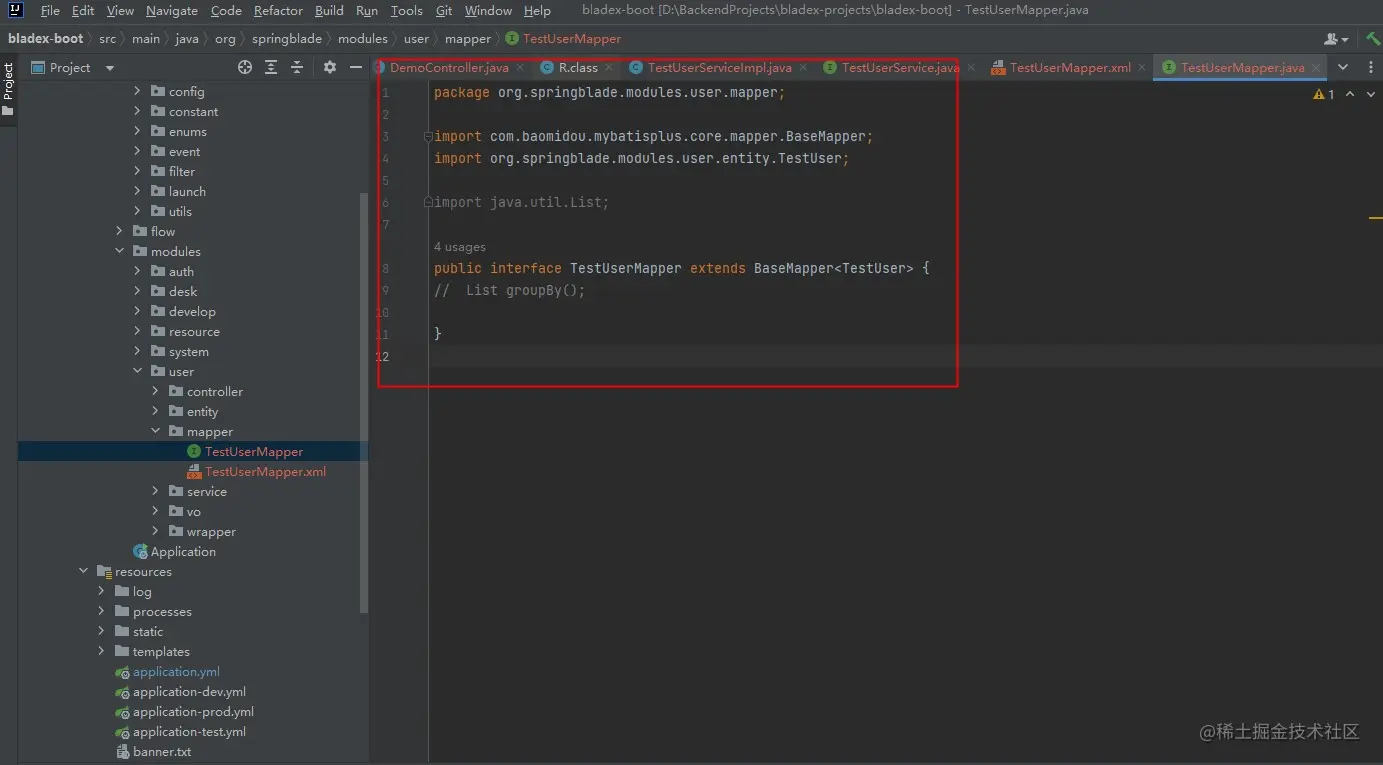The width and height of the screenshot is (1383, 765).
Task: Expand the flow folder
Action: click(120, 231)
